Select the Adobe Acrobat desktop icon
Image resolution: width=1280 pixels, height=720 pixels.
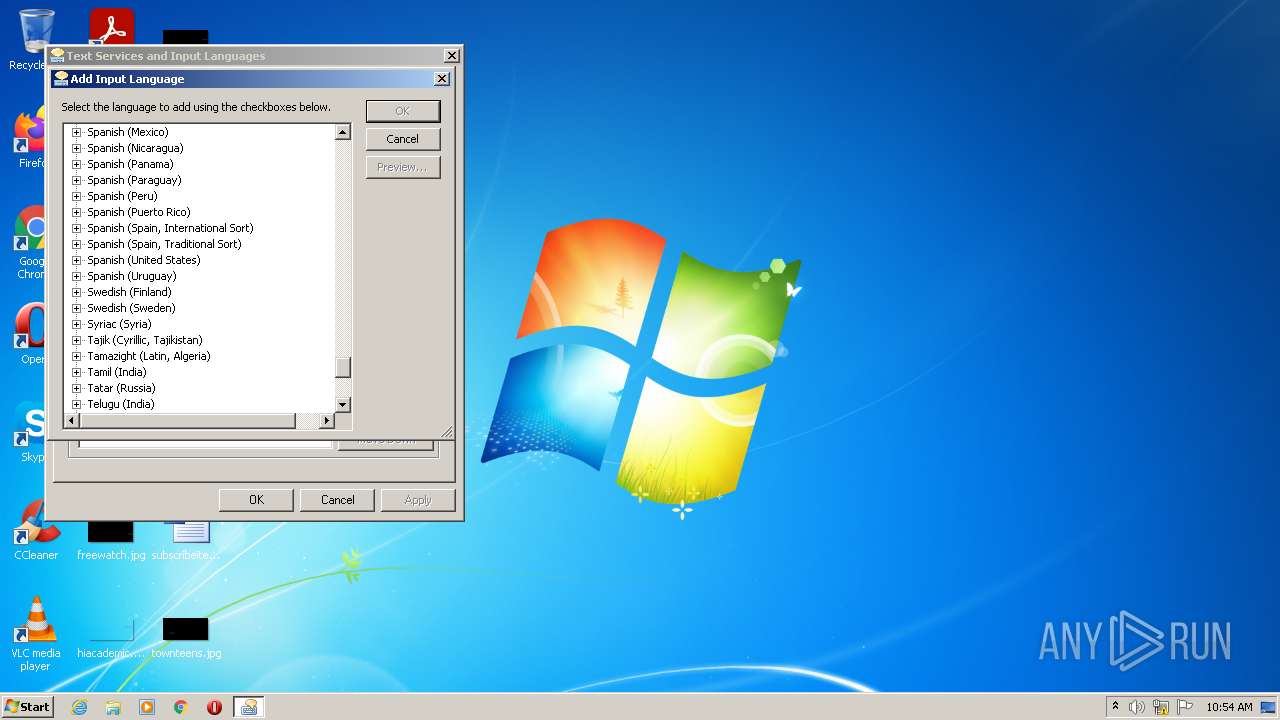111,27
